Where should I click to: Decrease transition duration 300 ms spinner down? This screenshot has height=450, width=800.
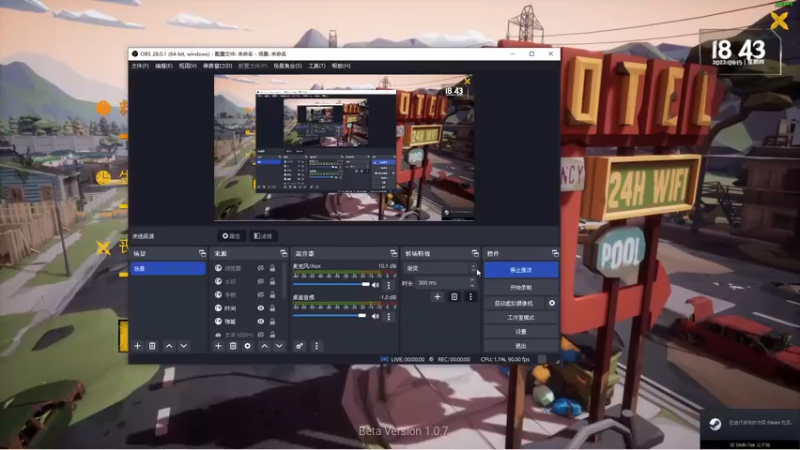click(472, 285)
